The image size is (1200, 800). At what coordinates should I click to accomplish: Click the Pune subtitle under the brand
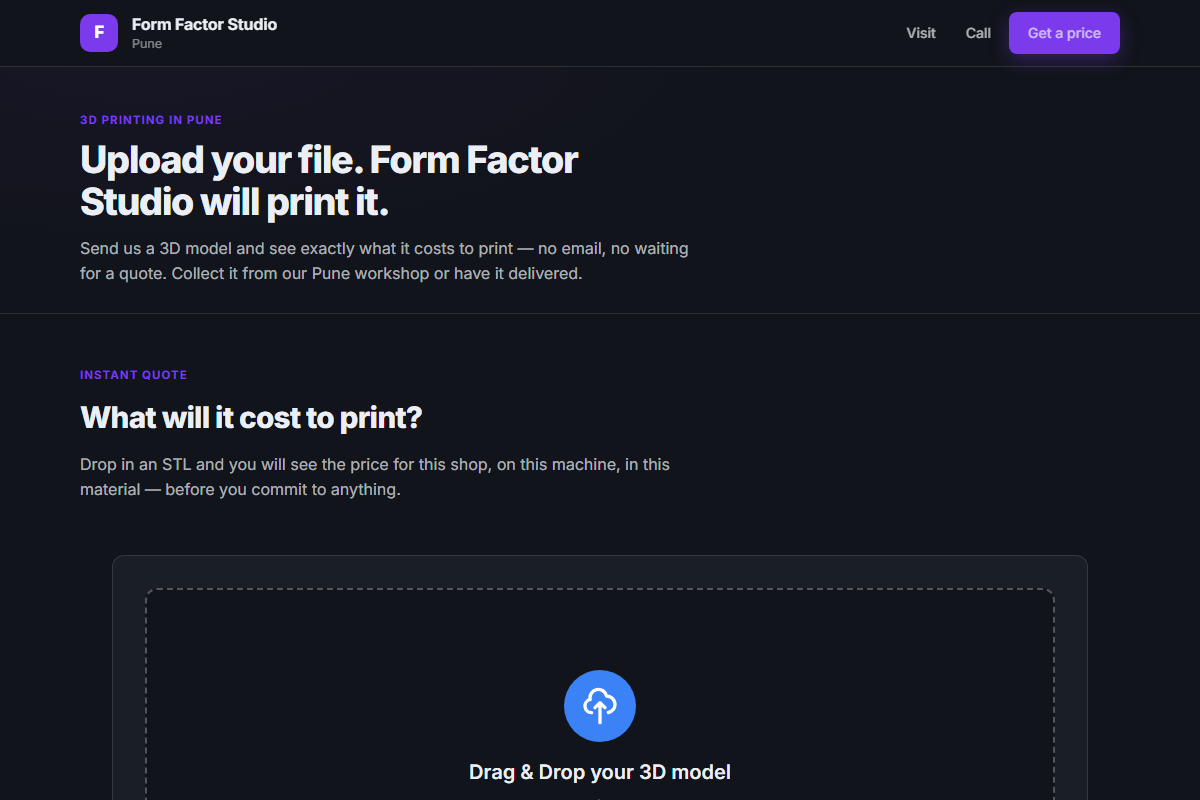tap(147, 44)
